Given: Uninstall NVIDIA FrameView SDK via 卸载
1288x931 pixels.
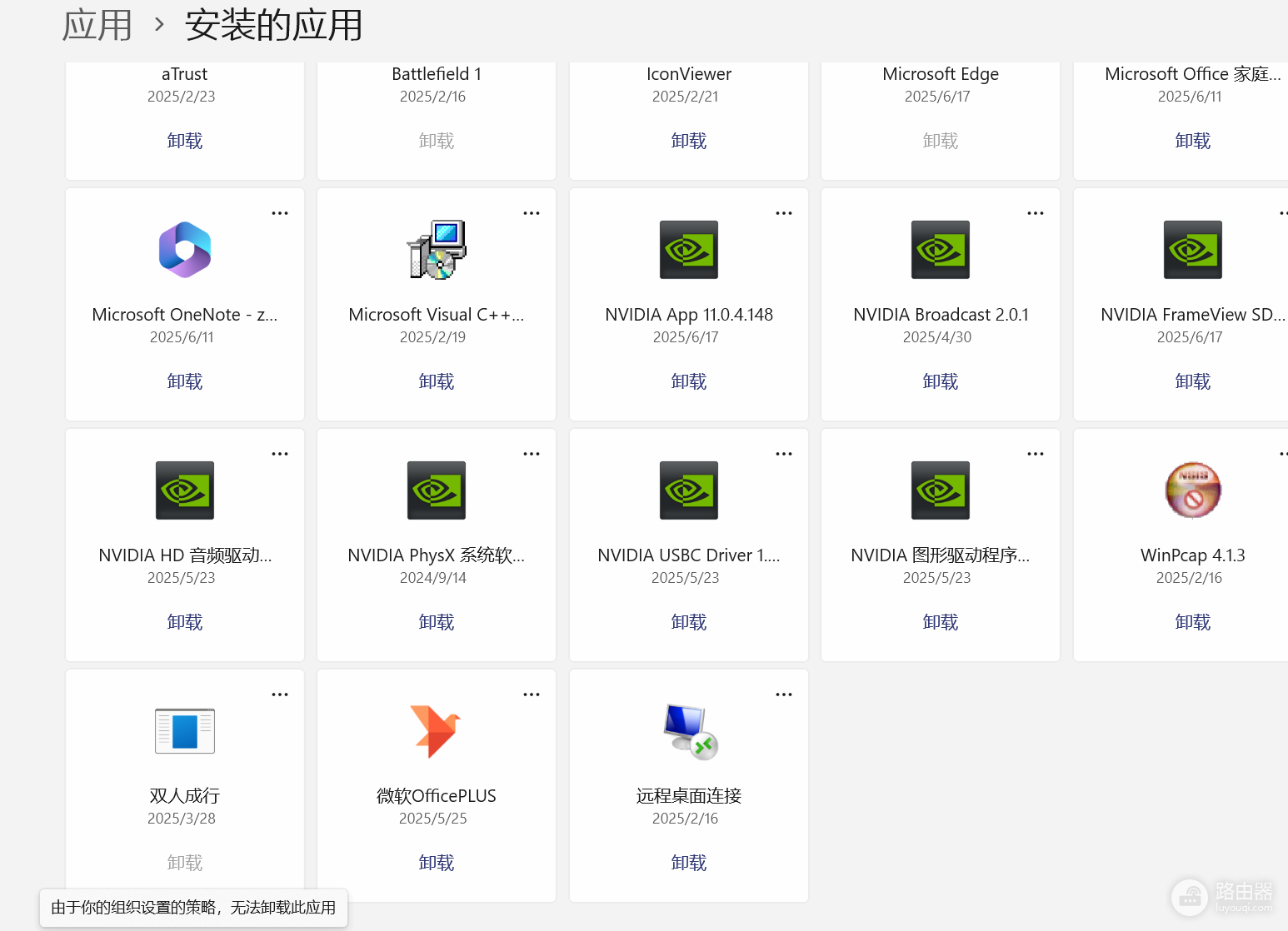Looking at the screenshot, I should coord(1193,381).
